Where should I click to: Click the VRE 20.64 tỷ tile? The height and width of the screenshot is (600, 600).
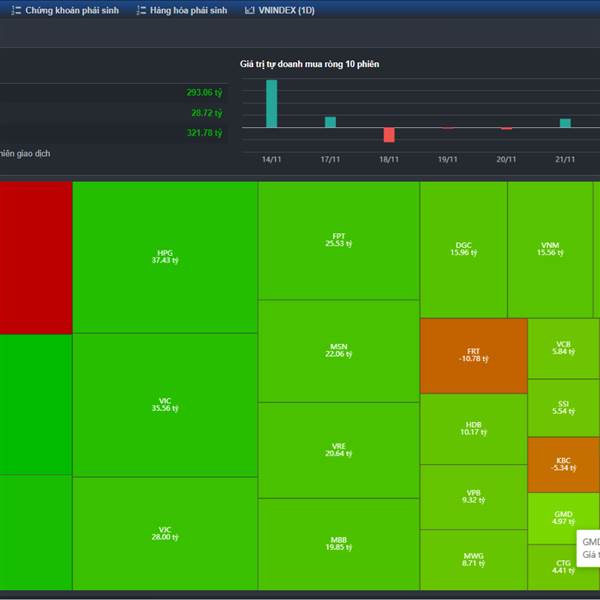click(338, 449)
